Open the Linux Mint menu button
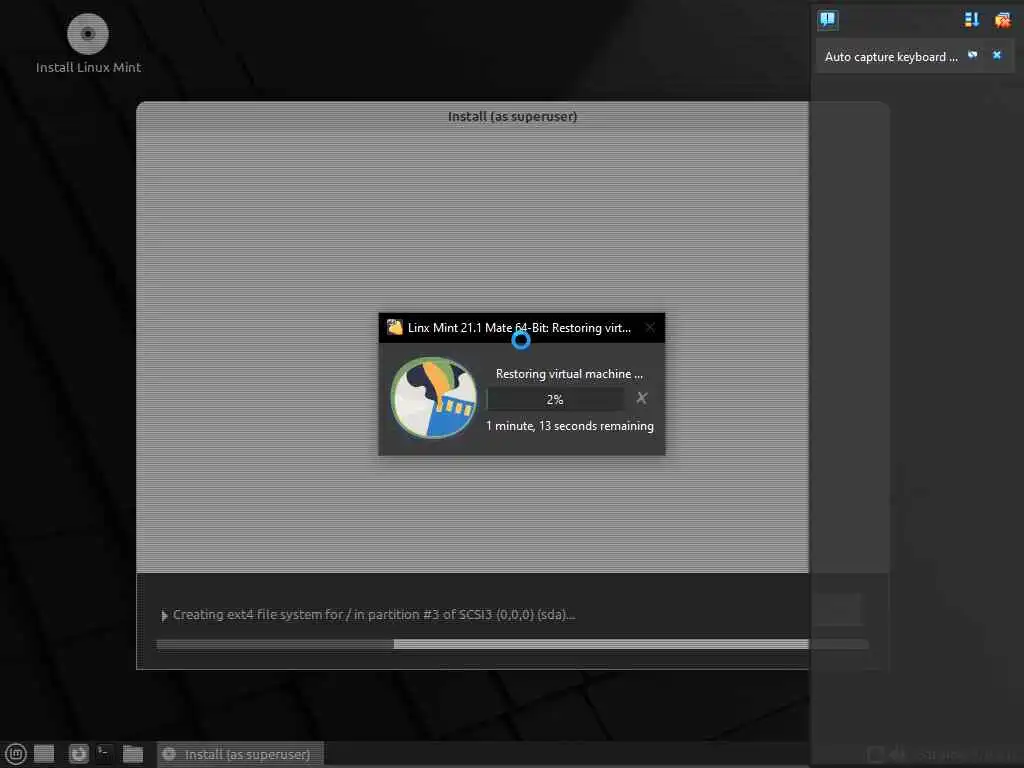Viewport: 1024px width, 768px height. pos(16,754)
